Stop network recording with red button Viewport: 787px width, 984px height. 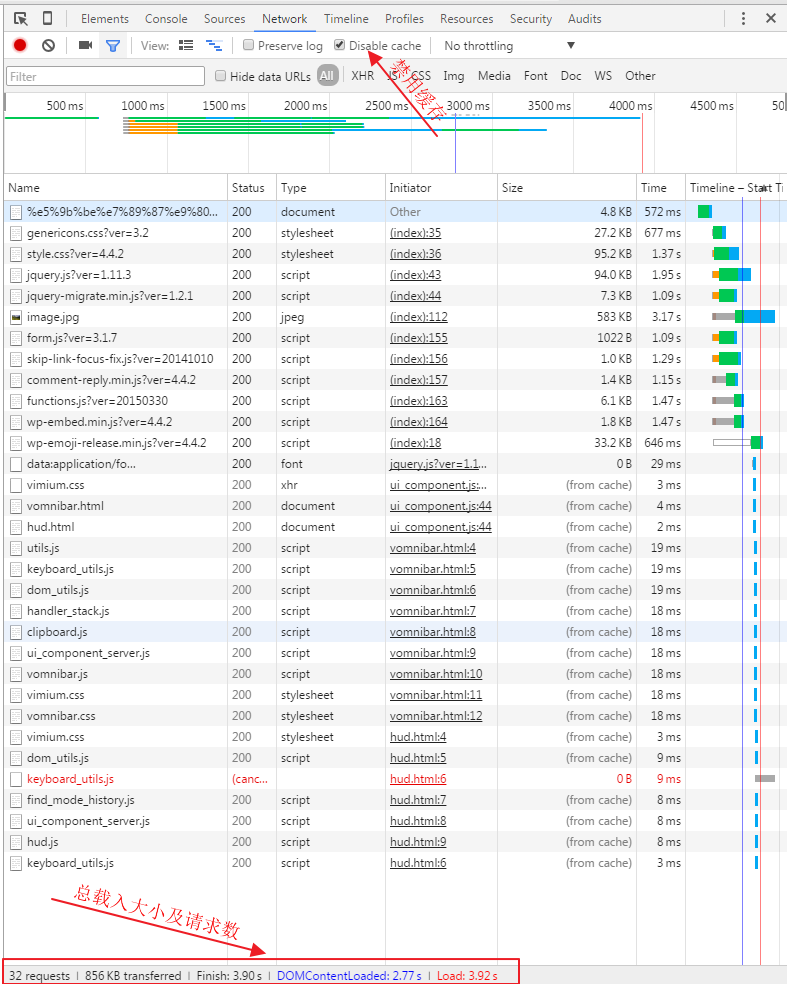[x=20, y=45]
